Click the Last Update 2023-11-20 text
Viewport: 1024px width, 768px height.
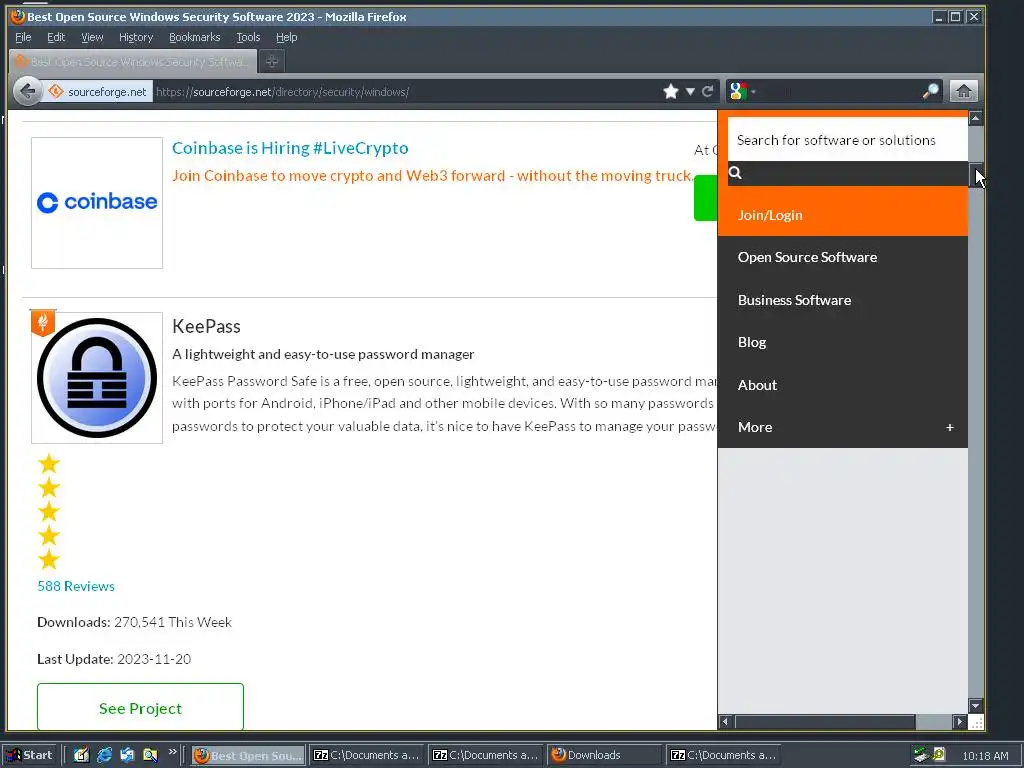pos(114,659)
